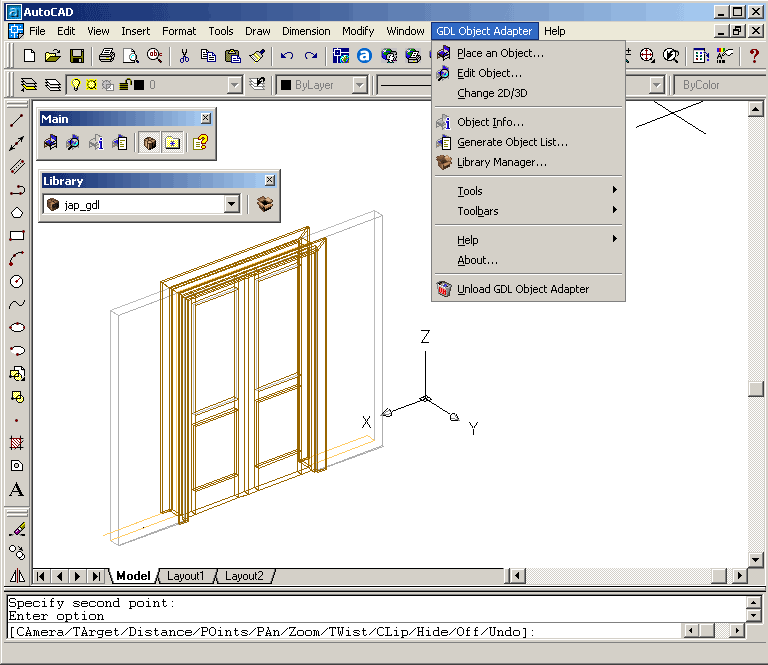Close the Main floating toolbar
The image size is (768, 665).
coord(206,118)
